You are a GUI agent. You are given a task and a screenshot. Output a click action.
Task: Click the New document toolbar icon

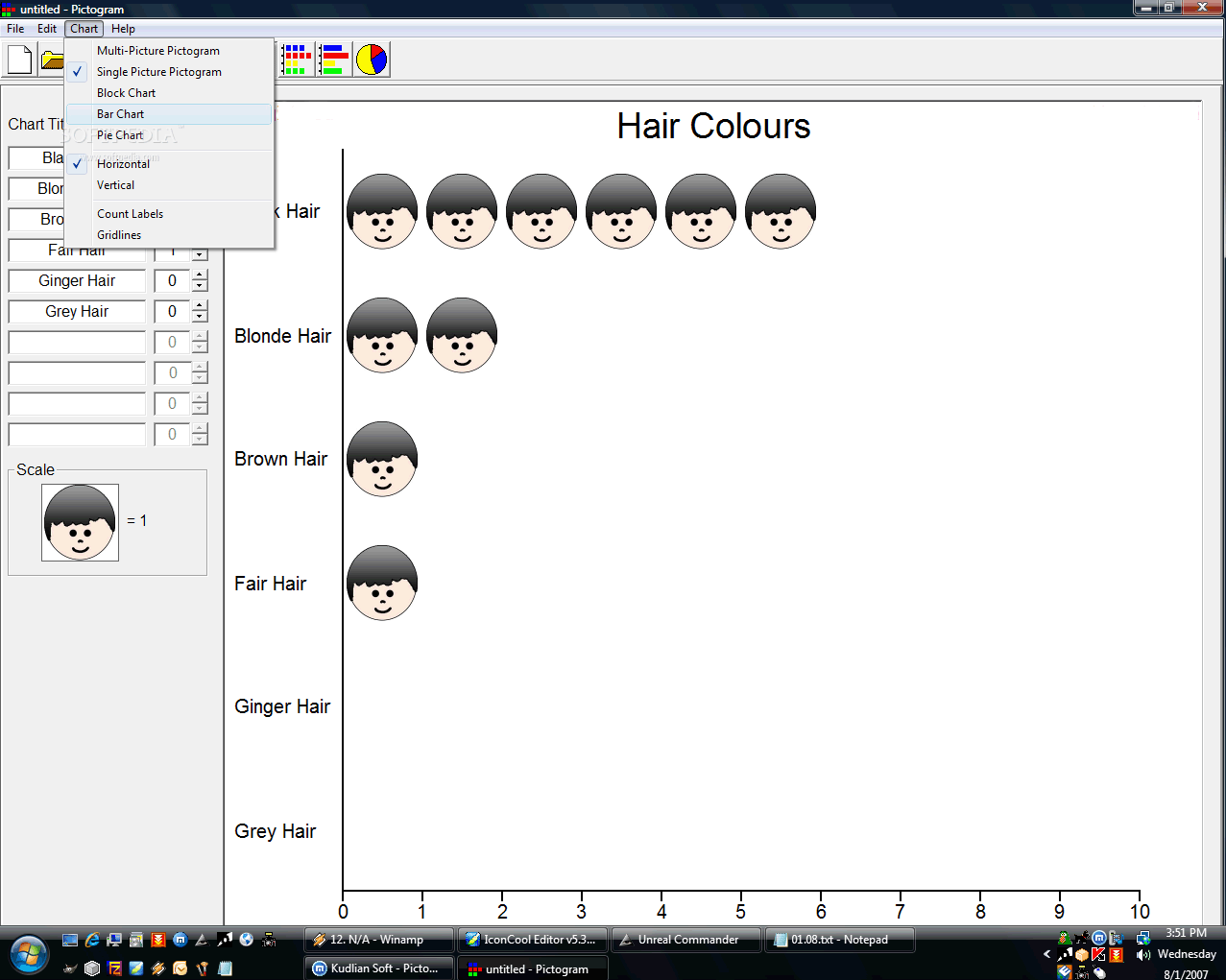19,60
